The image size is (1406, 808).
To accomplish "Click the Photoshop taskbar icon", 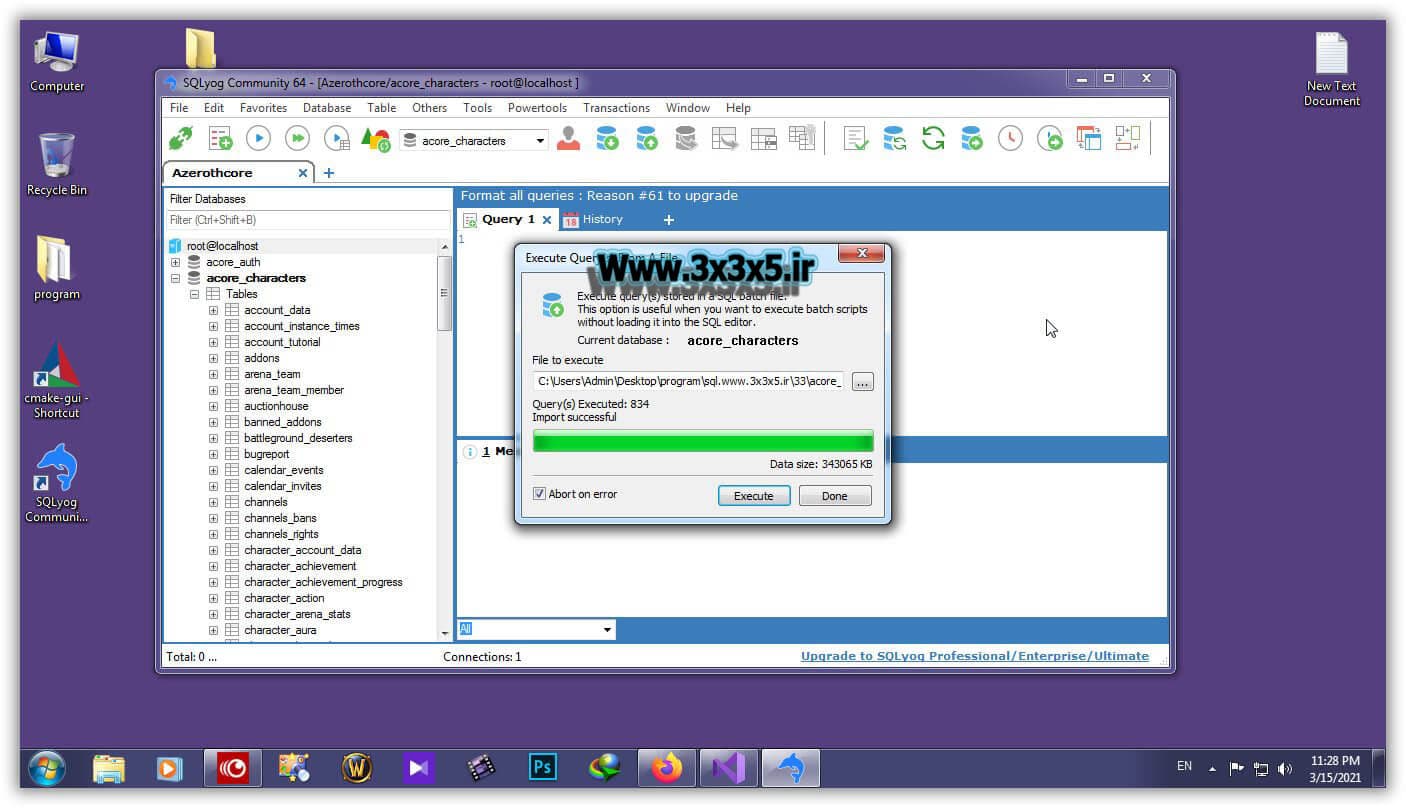I will click(x=543, y=768).
